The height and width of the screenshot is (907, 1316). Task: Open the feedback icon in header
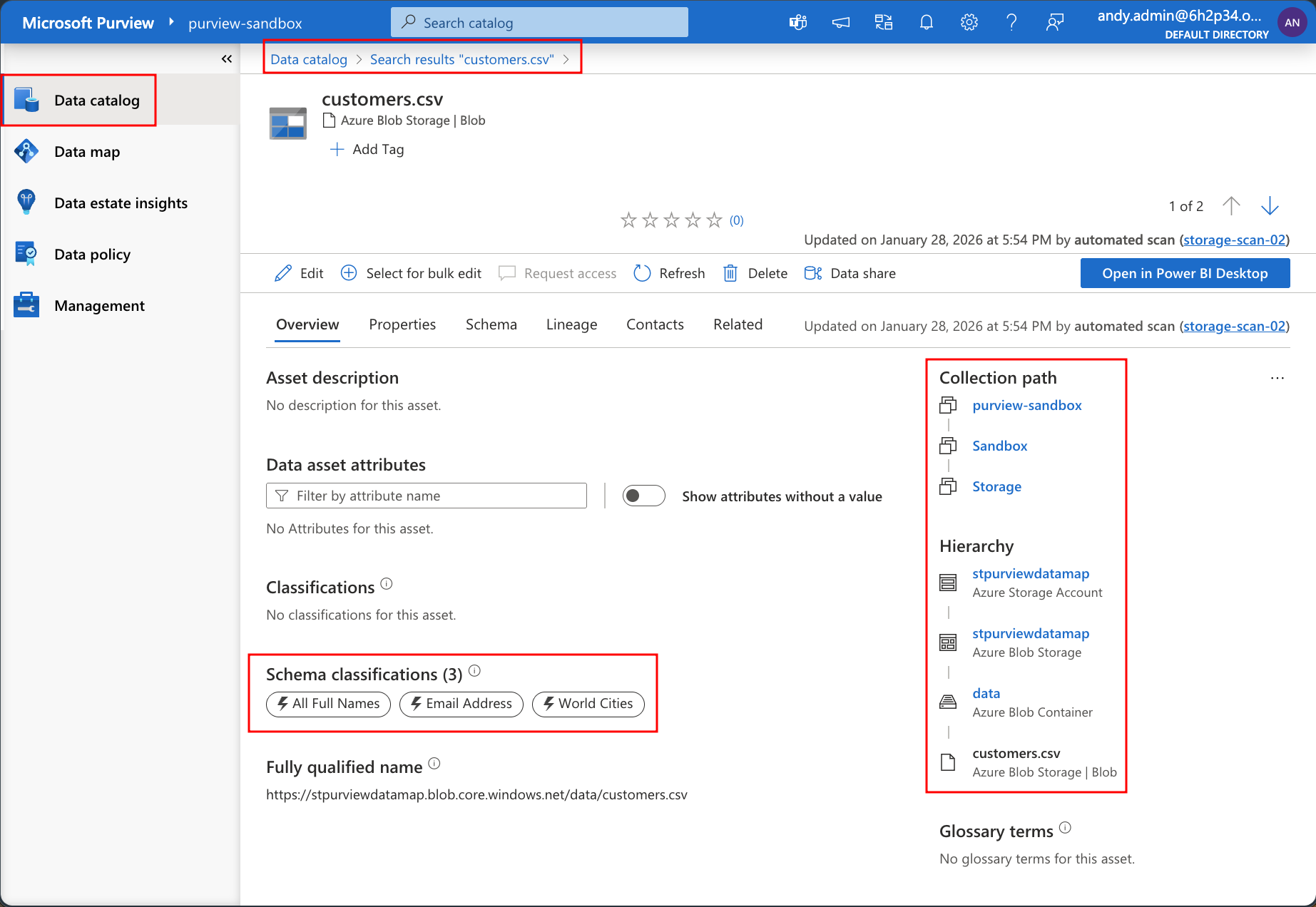pos(1054,23)
